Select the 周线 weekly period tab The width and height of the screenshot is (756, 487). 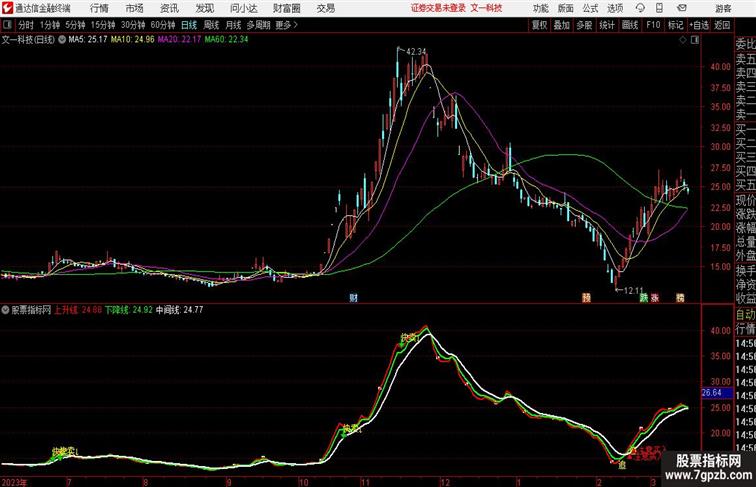(x=211, y=25)
